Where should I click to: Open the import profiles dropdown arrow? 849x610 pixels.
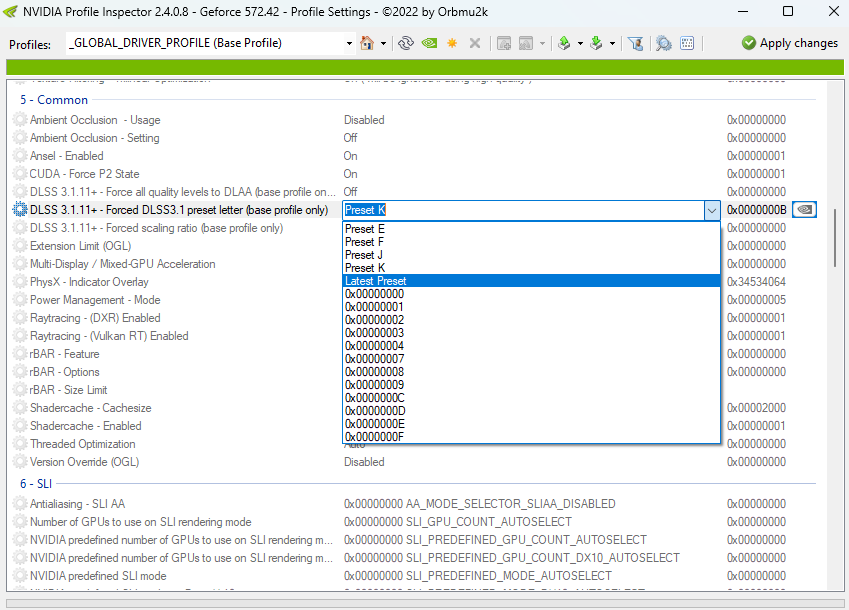(612, 43)
